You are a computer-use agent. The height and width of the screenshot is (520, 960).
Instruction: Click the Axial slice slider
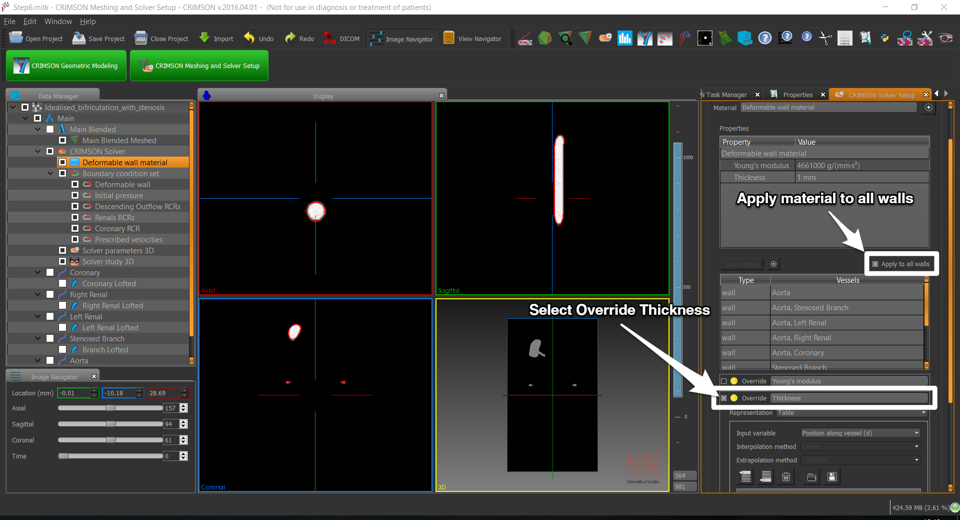(110, 408)
